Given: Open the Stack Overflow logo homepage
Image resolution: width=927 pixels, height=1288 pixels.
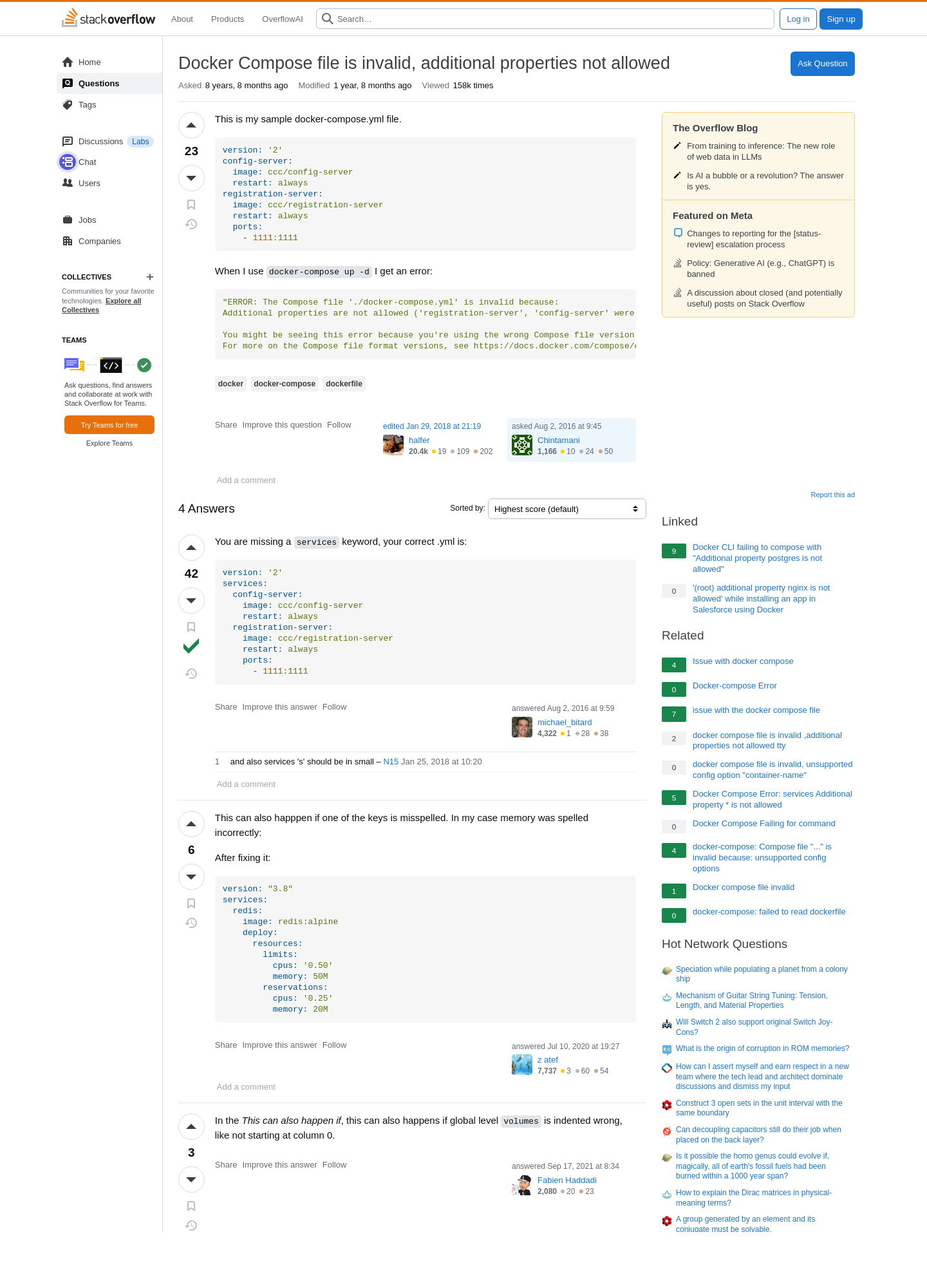Looking at the screenshot, I should click(x=108, y=19).
